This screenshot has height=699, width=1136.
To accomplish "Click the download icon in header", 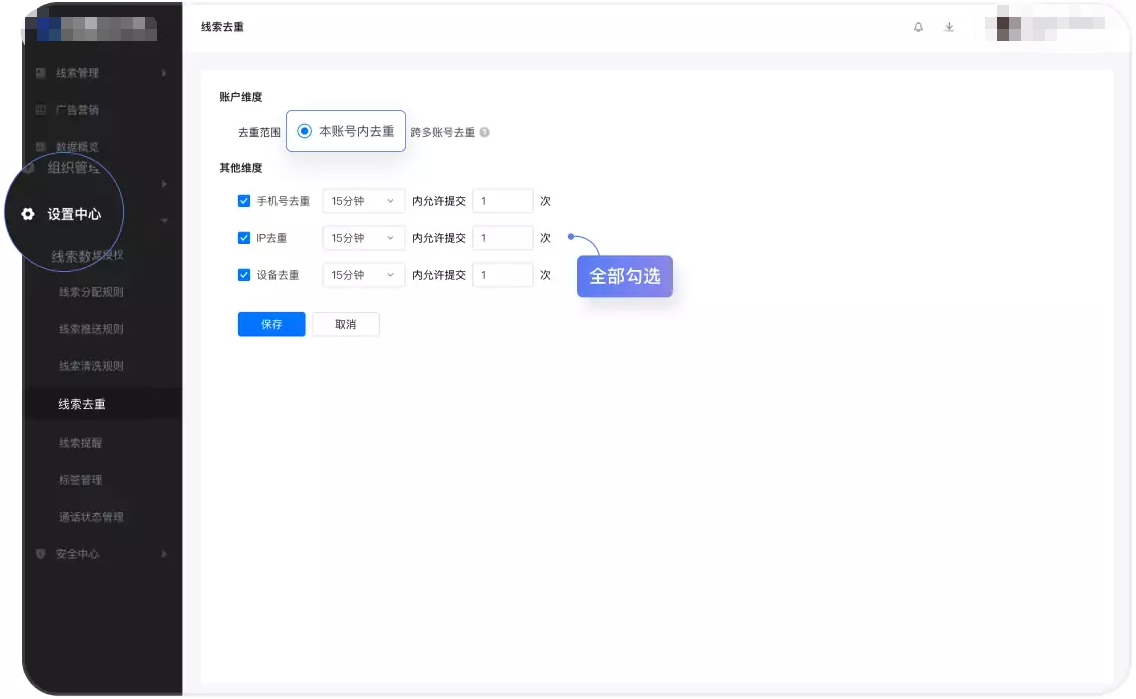I will pyautogui.click(x=949, y=27).
